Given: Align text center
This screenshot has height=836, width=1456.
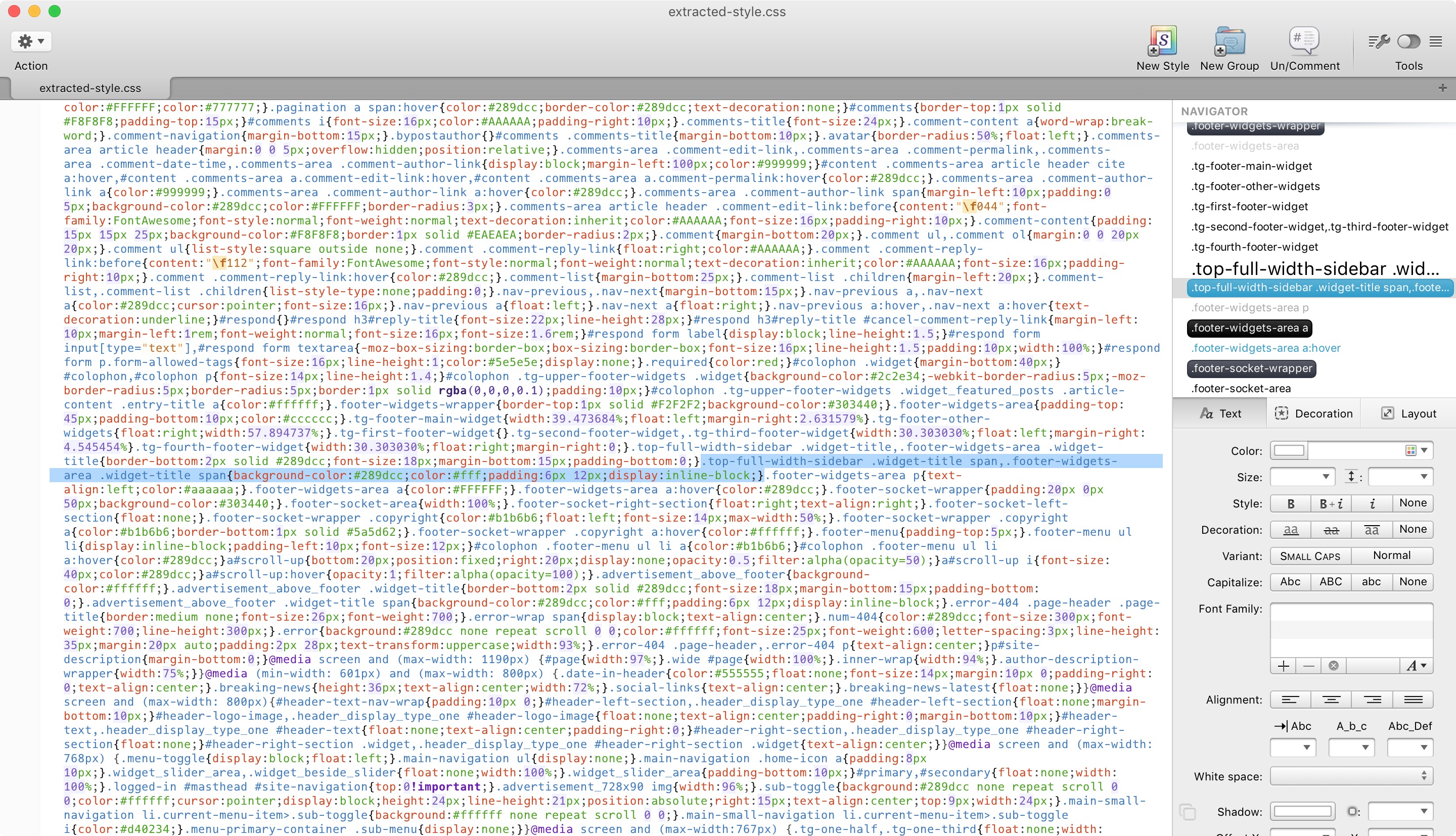Looking at the screenshot, I should point(1331,700).
